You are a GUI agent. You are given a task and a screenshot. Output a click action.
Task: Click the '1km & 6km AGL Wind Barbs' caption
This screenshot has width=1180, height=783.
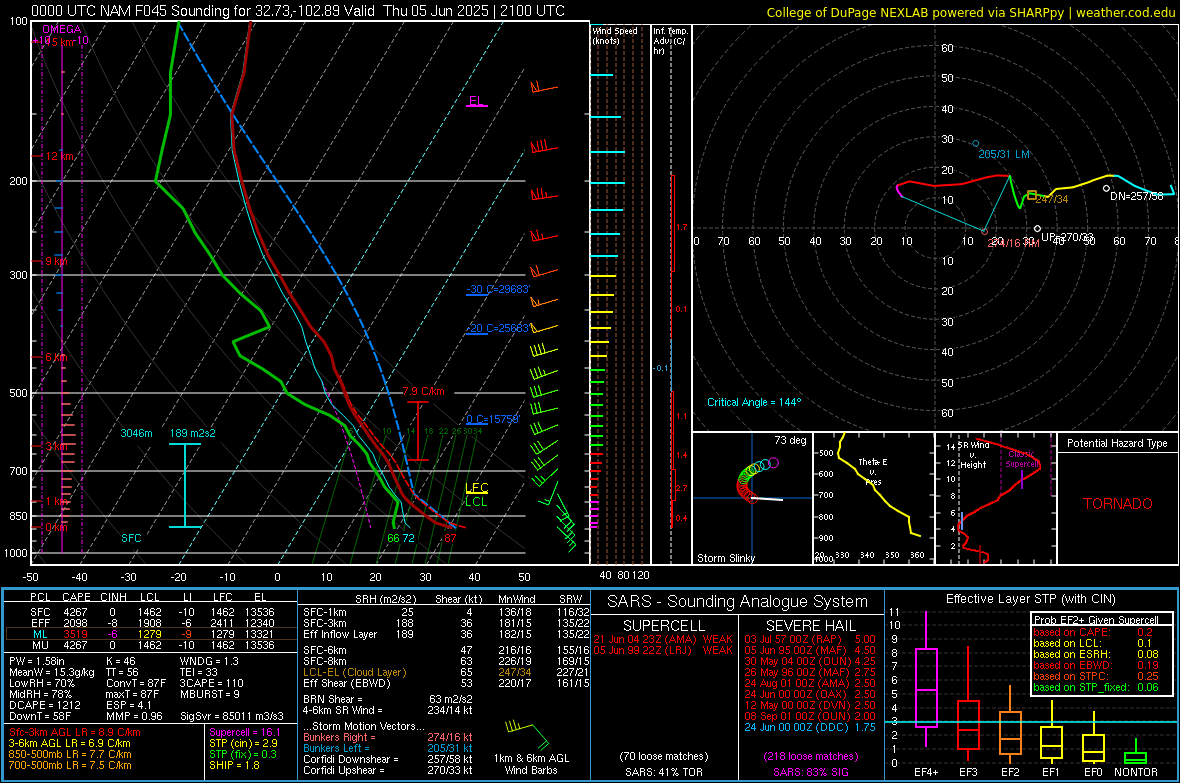(531, 764)
